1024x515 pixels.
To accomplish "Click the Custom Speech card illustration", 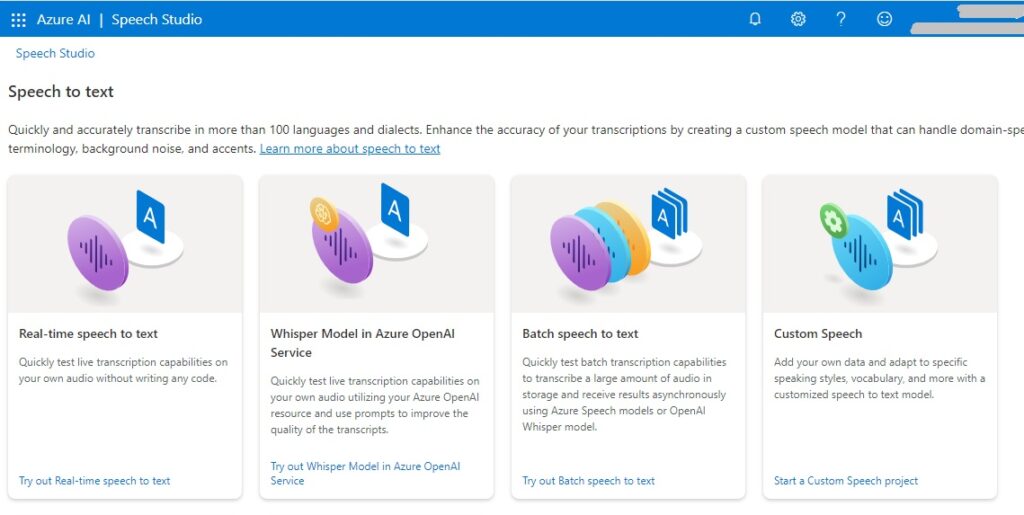I will (x=880, y=244).
